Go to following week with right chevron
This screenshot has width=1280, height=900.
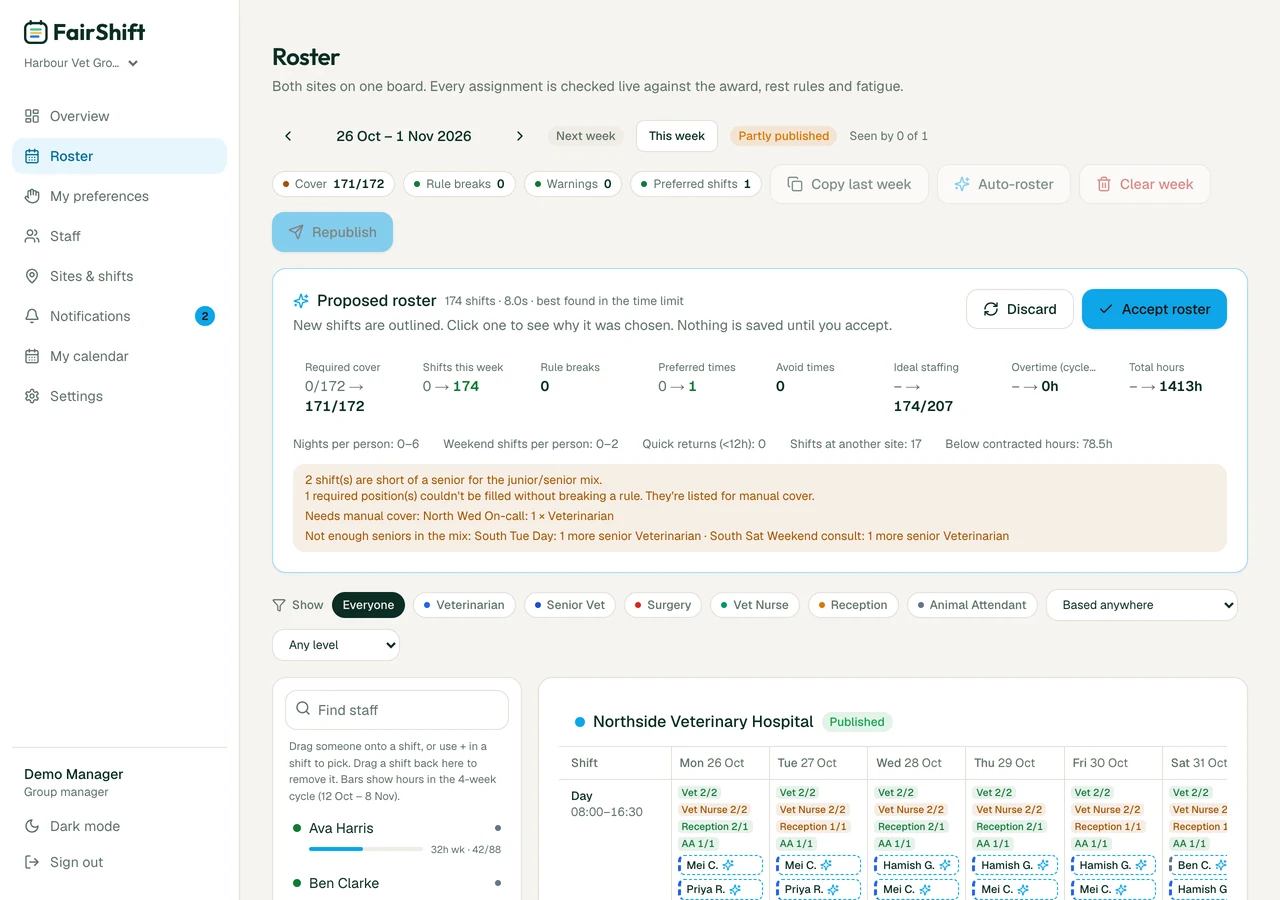tap(519, 136)
